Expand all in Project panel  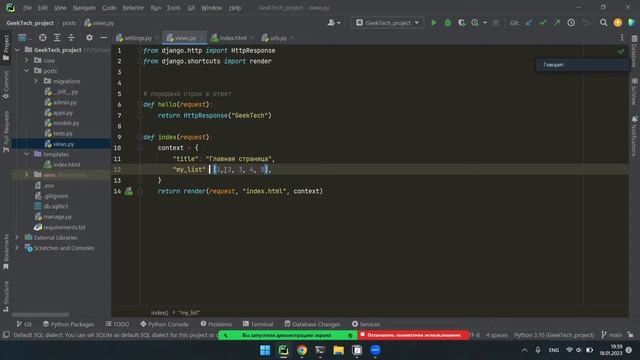pos(57,38)
